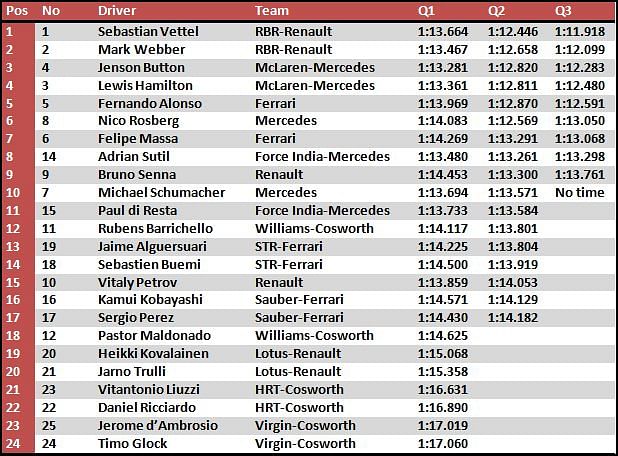This screenshot has height=456, width=618.
Task: Click Mark Webber's driver cell
Action: (x=141, y=50)
